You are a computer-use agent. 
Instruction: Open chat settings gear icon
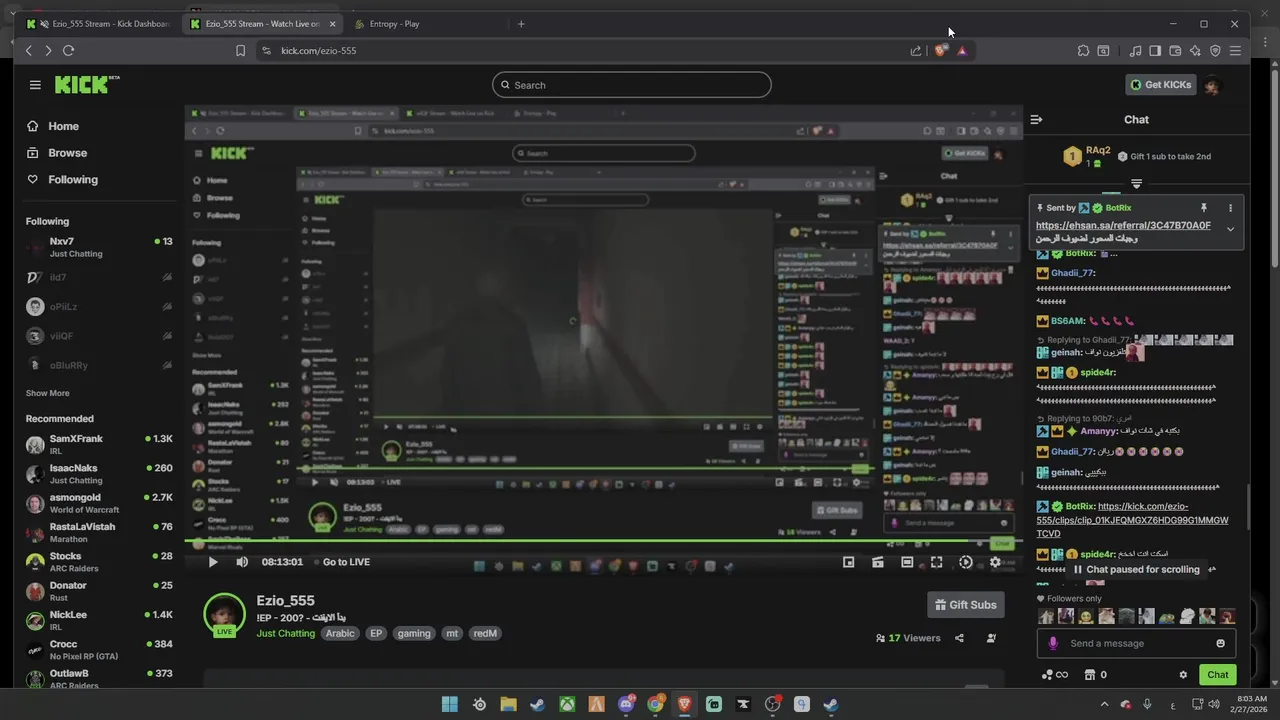(x=1183, y=675)
